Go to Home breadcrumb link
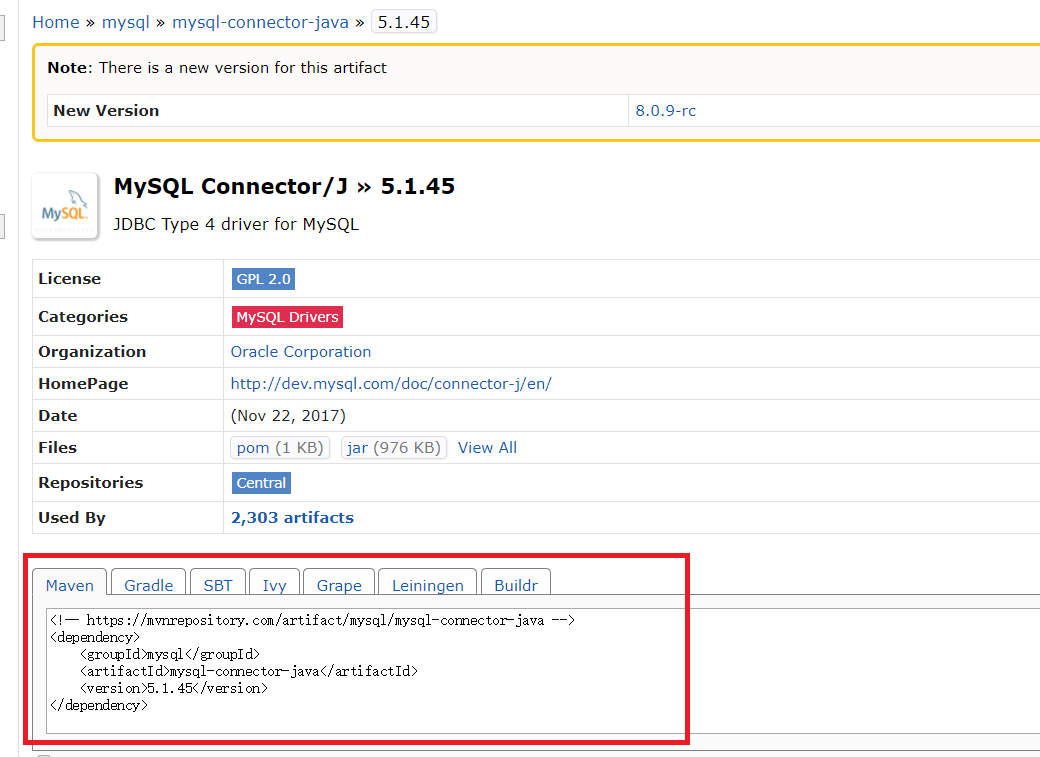The width and height of the screenshot is (1040, 757). (56, 22)
